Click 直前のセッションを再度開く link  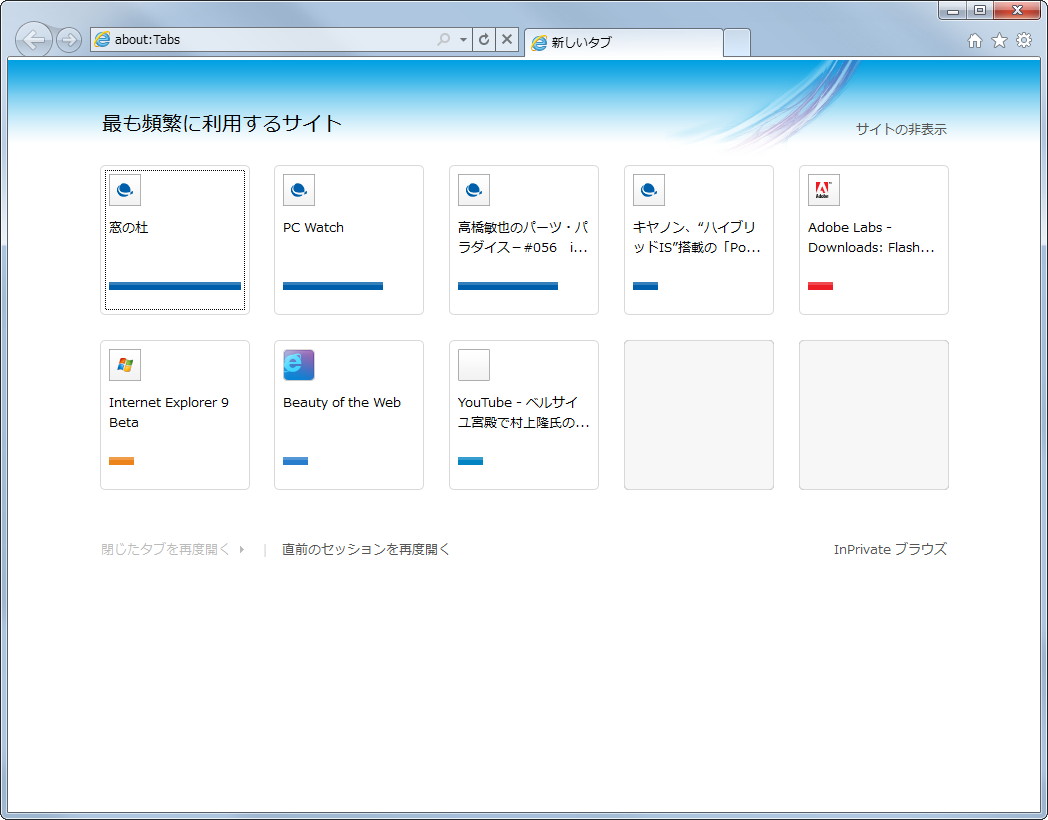pos(366,549)
